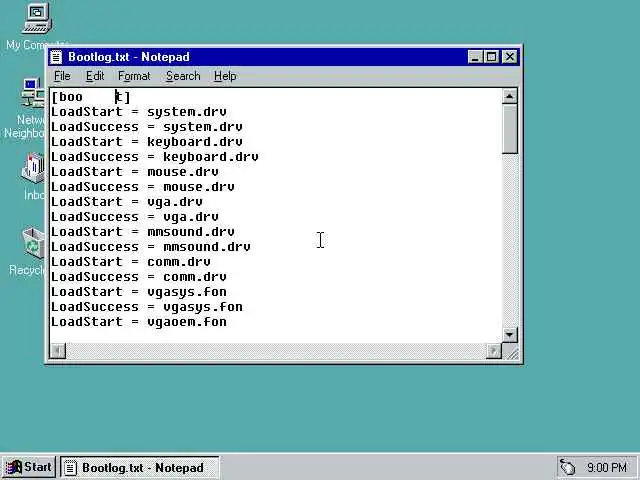Image resolution: width=640 pixels, height=480 pixels.
Task: Open the File menu in Notepad
Action: pos(62,76)
